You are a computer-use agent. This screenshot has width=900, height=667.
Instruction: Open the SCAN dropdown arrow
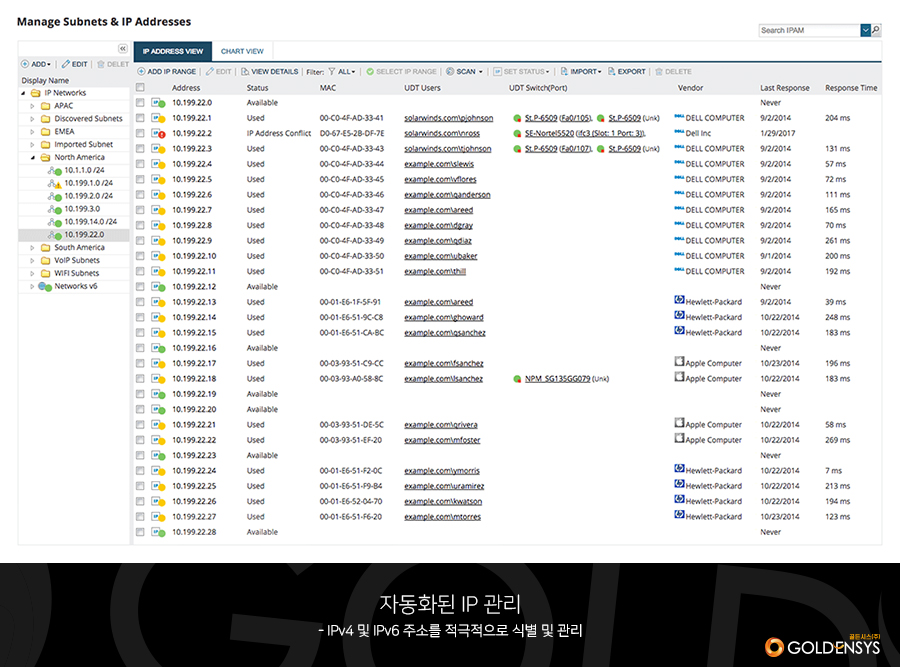(x=480, y=72)
